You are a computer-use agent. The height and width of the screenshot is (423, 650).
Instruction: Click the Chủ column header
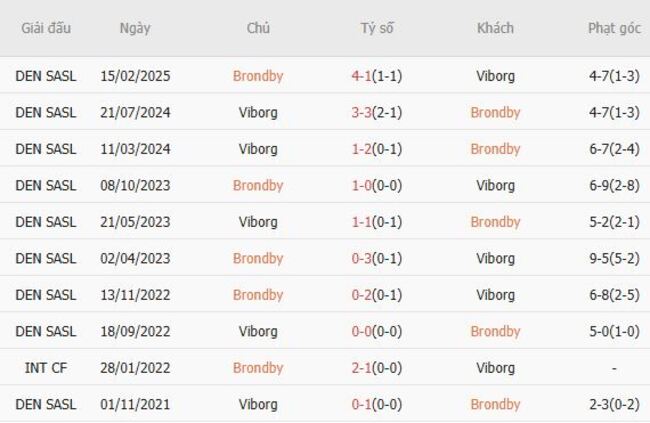[258, 28]
